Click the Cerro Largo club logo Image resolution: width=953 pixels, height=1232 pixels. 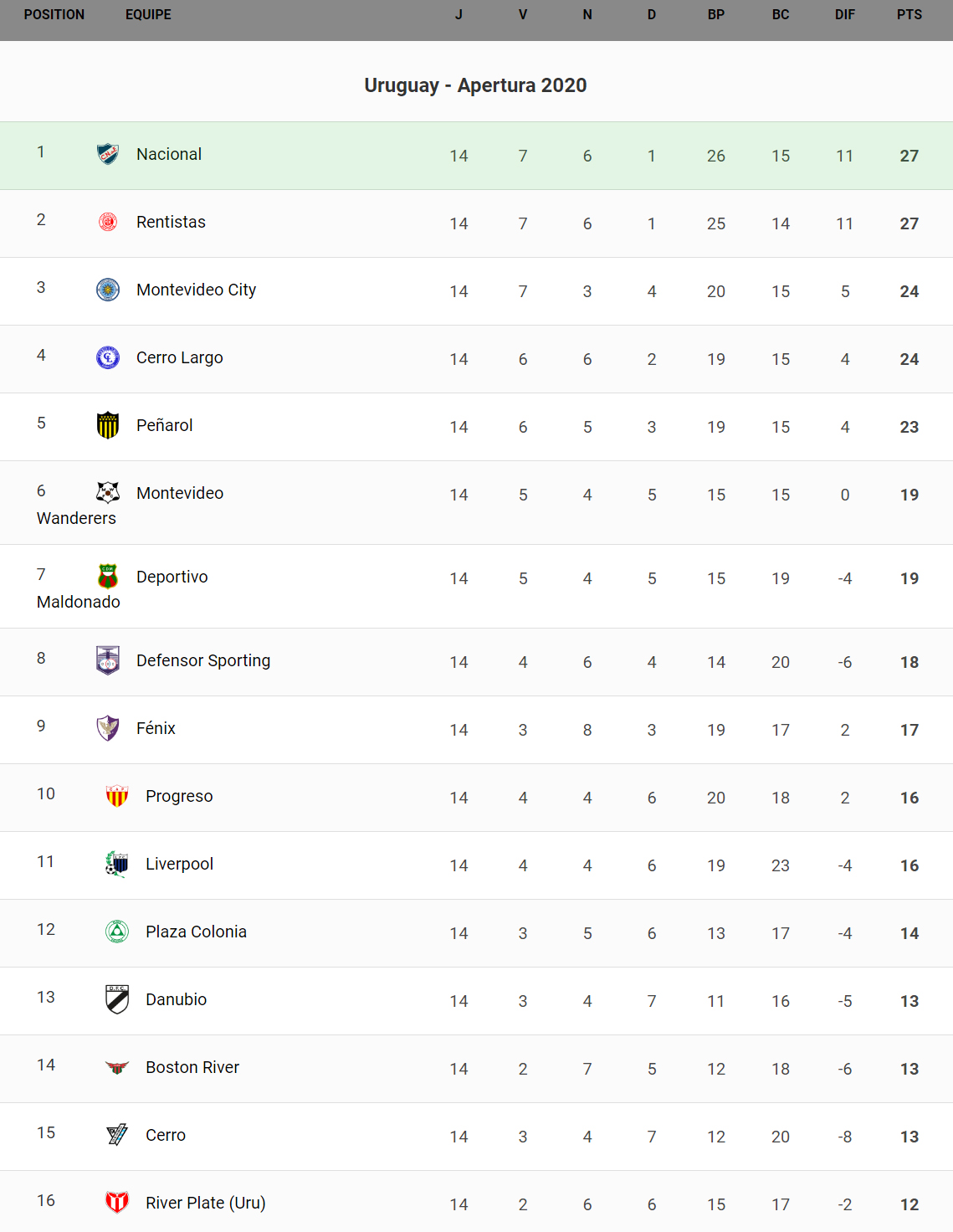108,357
